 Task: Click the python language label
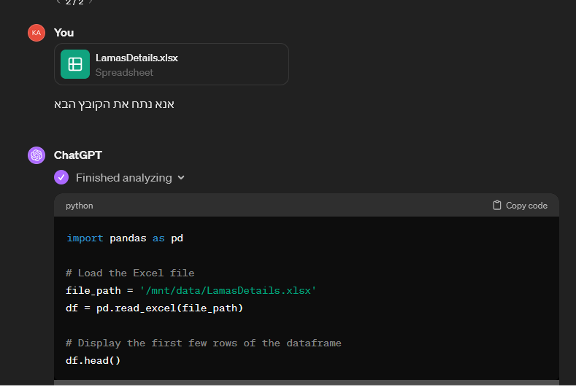point(79,206)
